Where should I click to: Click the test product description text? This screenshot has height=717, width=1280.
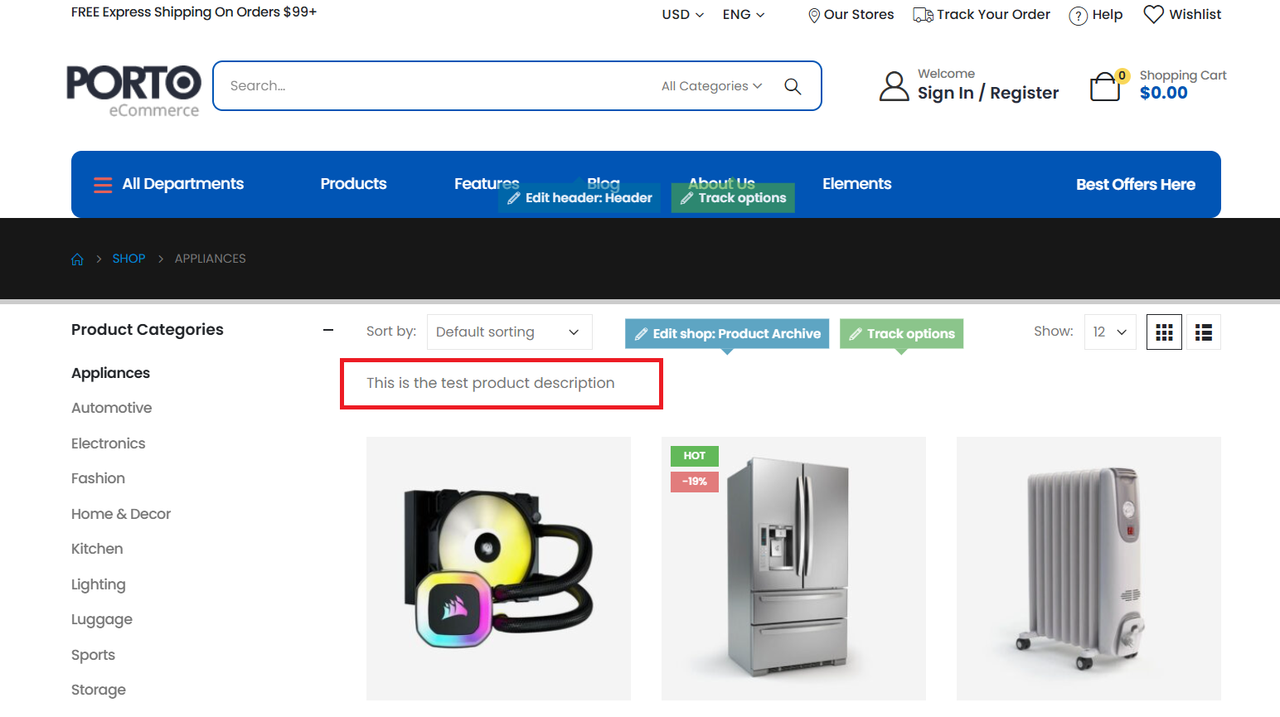coord(490,383)
